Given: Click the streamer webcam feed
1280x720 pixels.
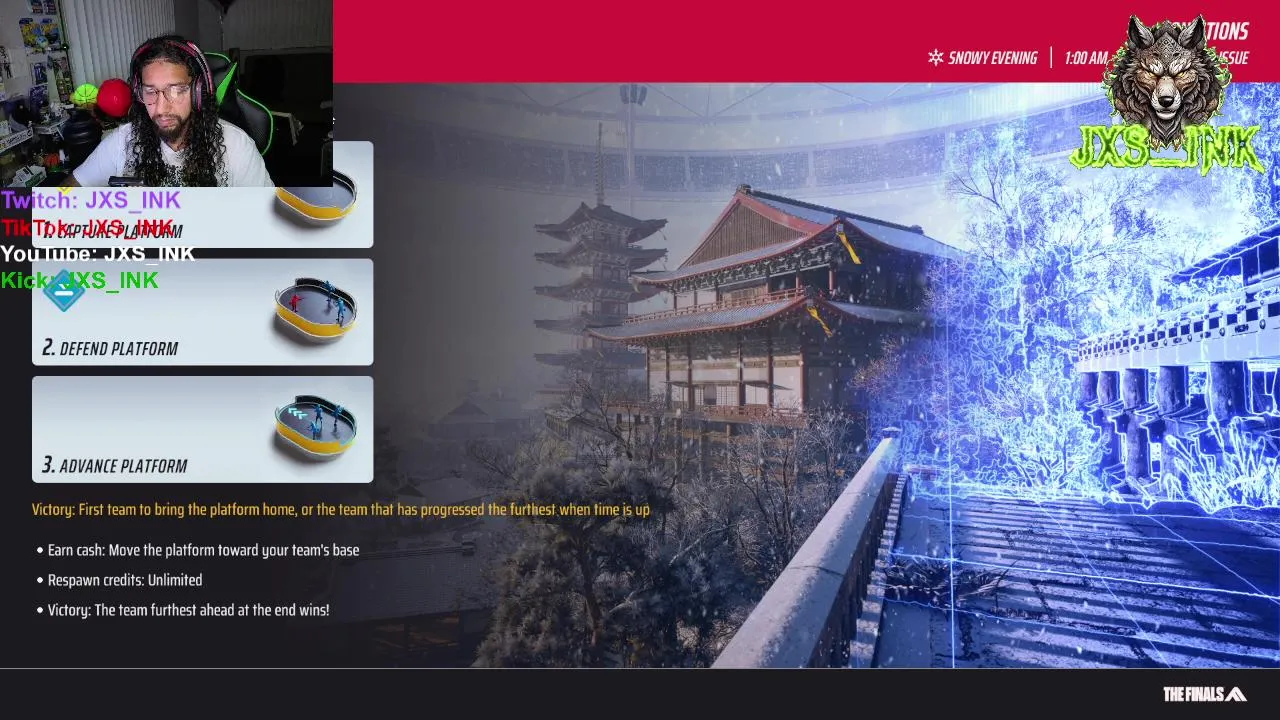Looking at the screenshot, I should point(166,93).
